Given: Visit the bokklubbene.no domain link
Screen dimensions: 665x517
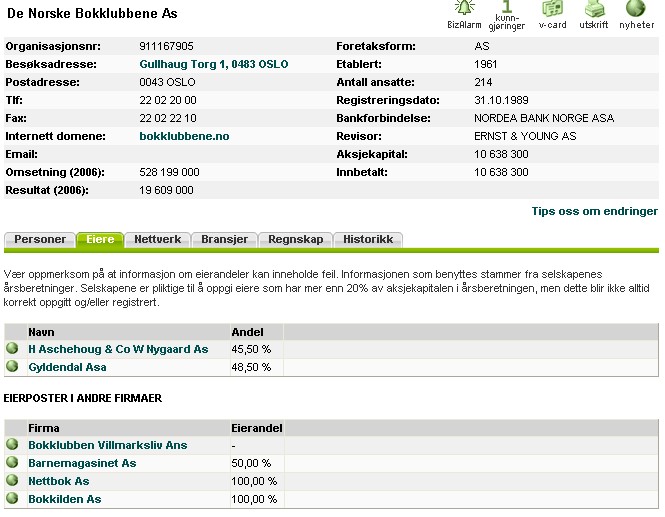Looking at the screenshot, I should [184, 136].
